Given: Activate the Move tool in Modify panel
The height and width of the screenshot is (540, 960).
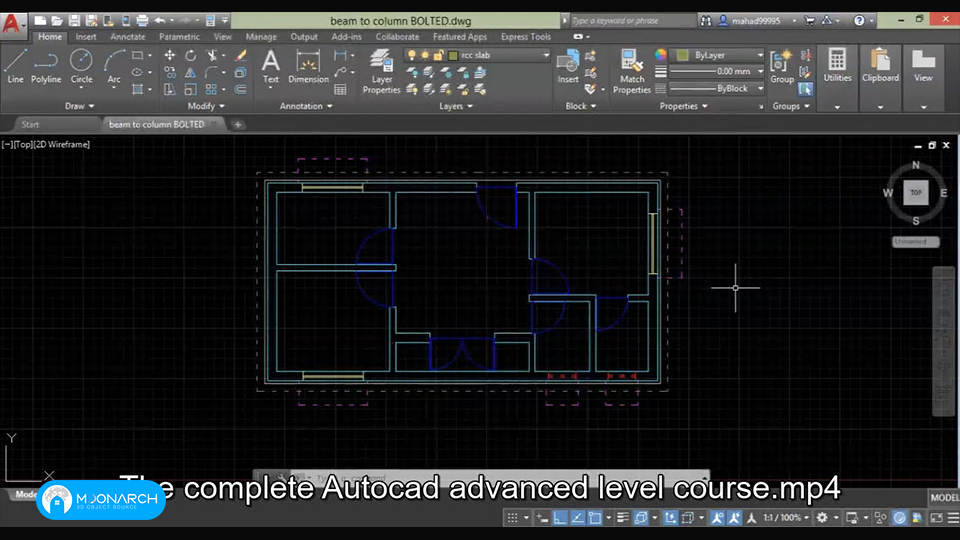Looking at the screenshot, I should coord(170,56).
